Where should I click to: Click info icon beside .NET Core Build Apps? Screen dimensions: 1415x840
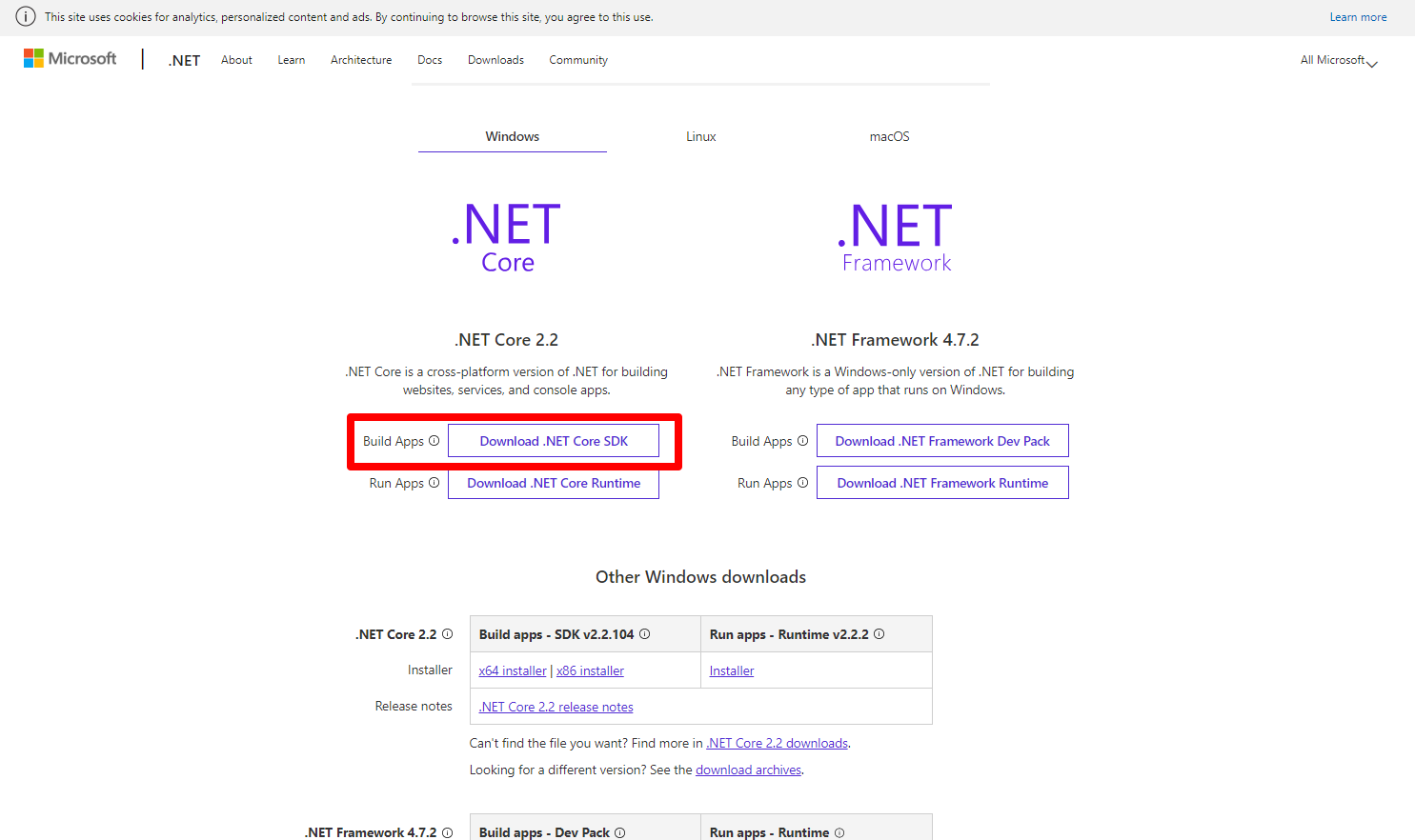coord(435,441)
